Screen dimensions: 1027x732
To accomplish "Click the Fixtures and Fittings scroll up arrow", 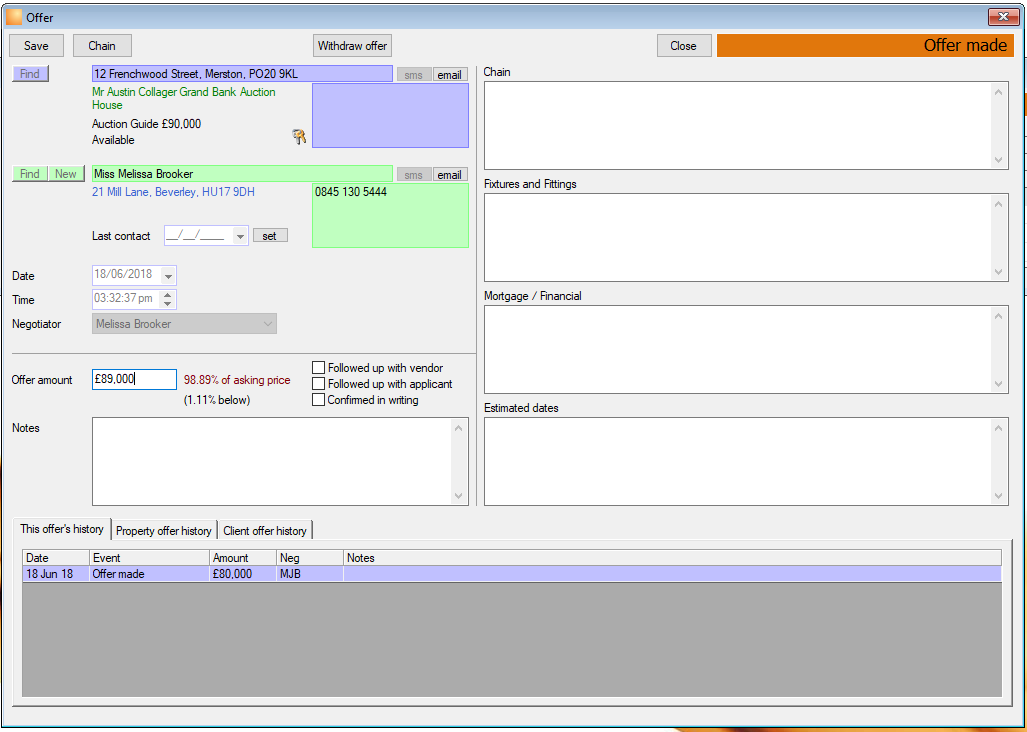I will [x=998, y=205].
